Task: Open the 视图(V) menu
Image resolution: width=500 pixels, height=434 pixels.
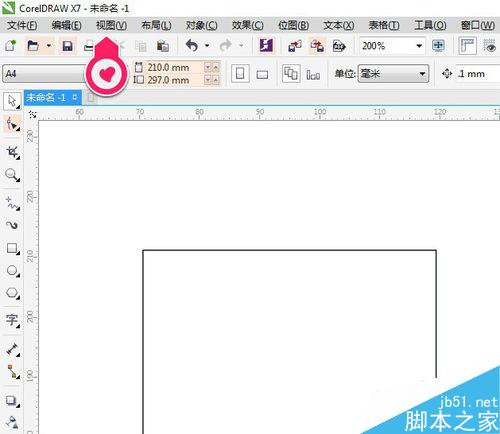Action: [x=111, y=25]
